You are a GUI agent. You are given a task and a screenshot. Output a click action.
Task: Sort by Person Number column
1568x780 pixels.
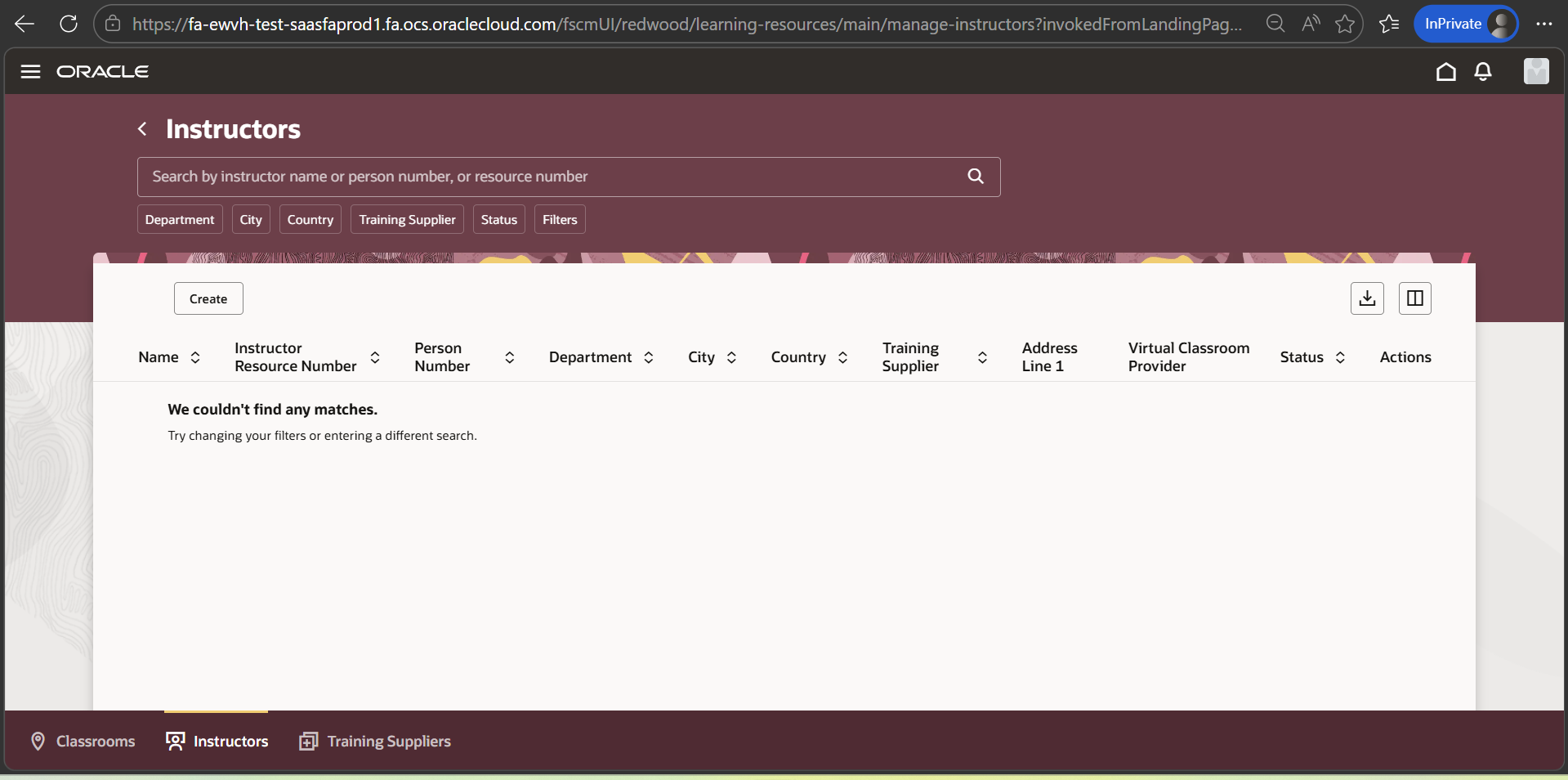click(x=509, y=357)
